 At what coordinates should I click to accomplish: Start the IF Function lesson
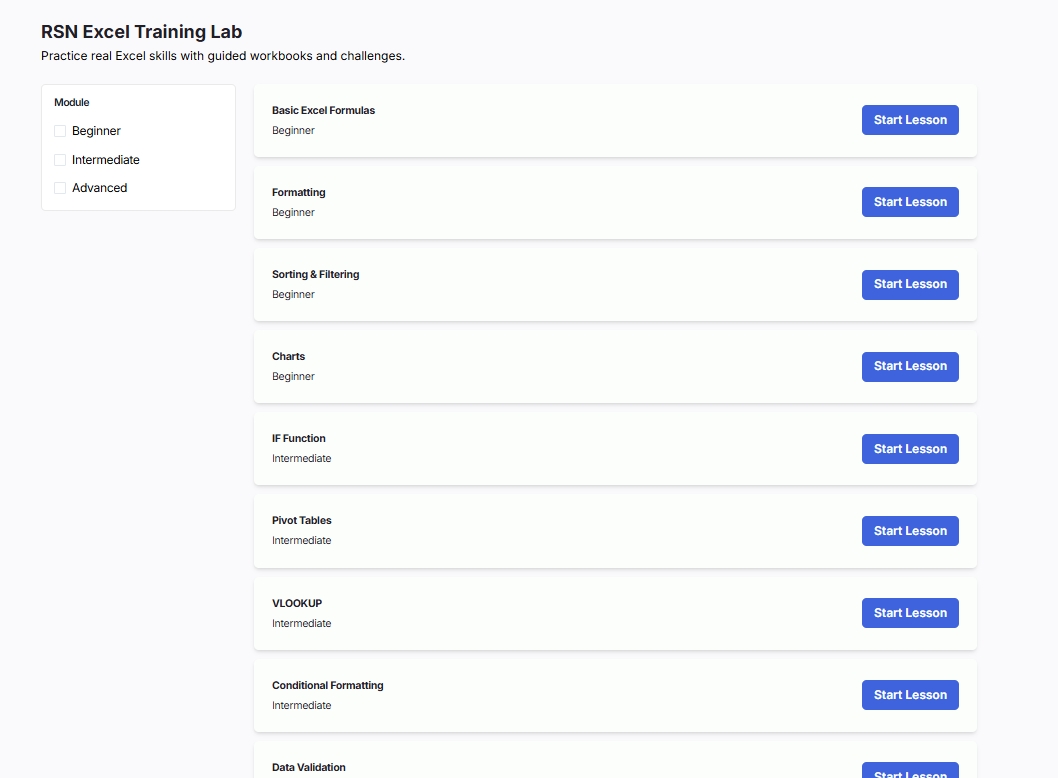(910, 449)
